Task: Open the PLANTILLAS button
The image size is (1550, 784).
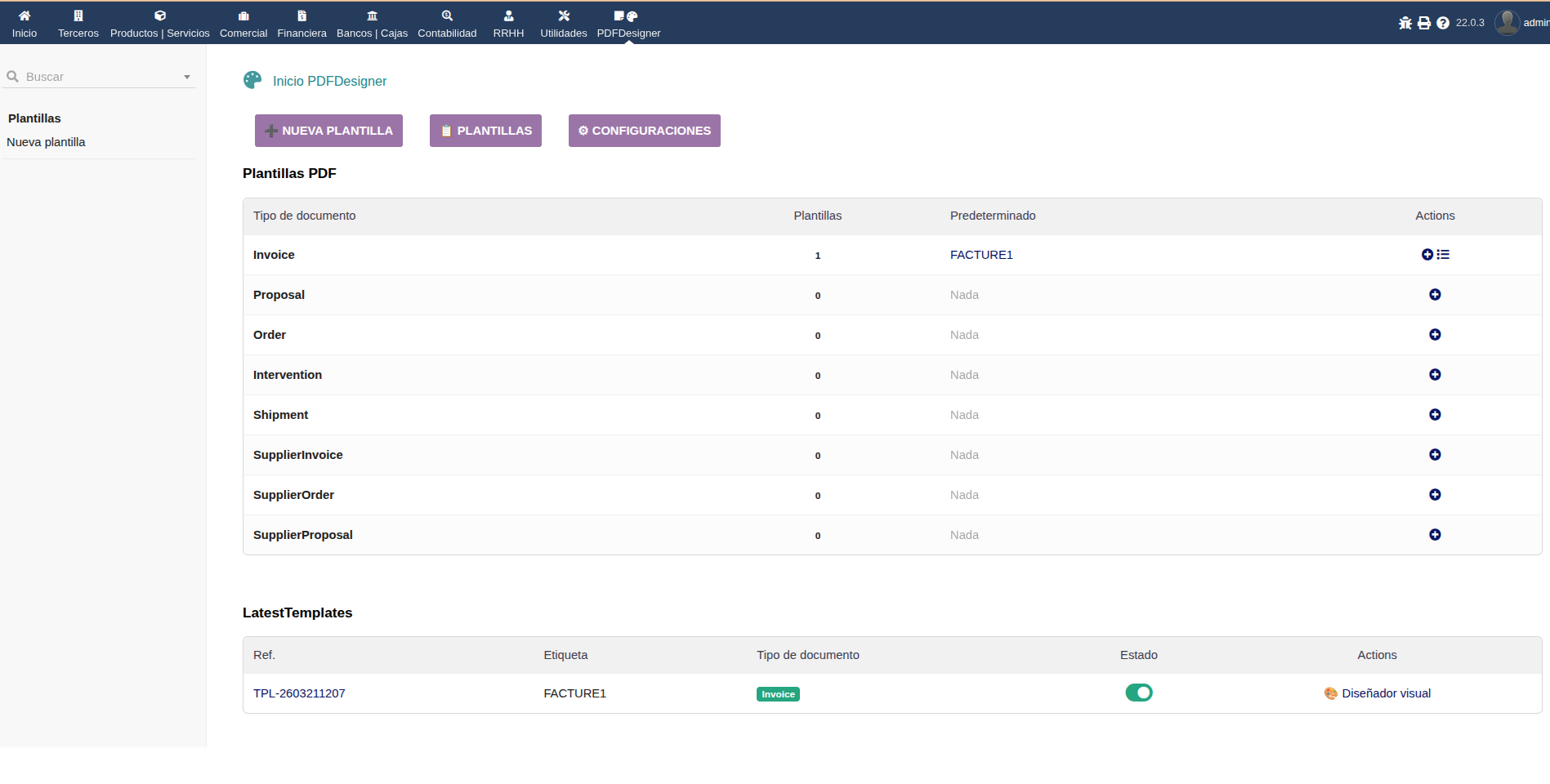Action: (485, 131)
